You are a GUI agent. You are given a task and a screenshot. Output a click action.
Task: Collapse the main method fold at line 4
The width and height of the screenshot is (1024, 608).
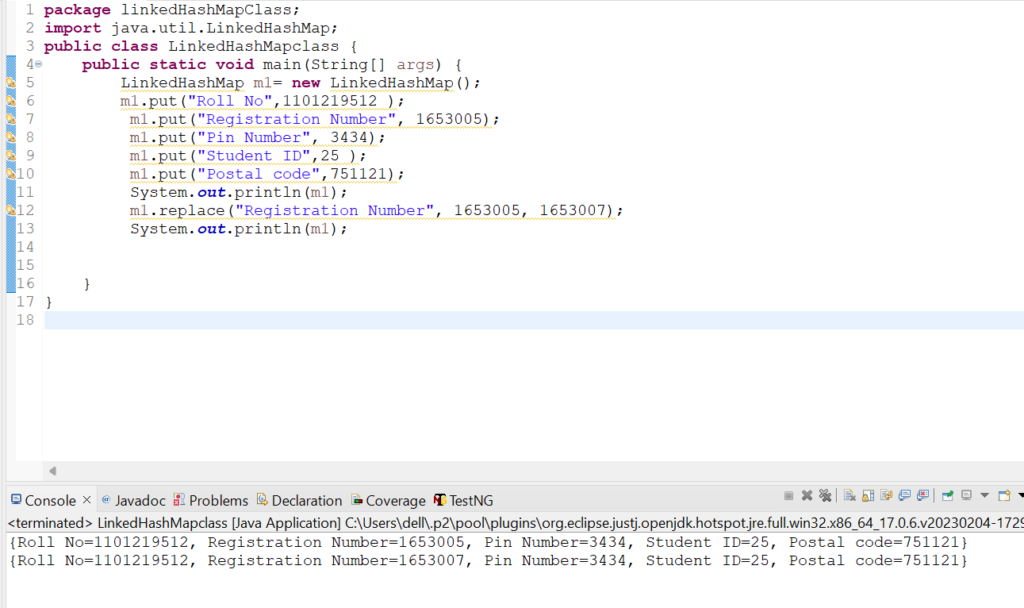pyautogui.click(x=39, y=64)
